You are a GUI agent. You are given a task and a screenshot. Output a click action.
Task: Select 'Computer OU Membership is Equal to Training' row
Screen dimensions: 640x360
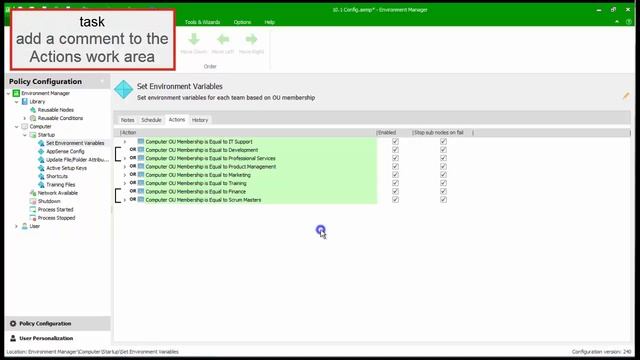pos(196,183)
